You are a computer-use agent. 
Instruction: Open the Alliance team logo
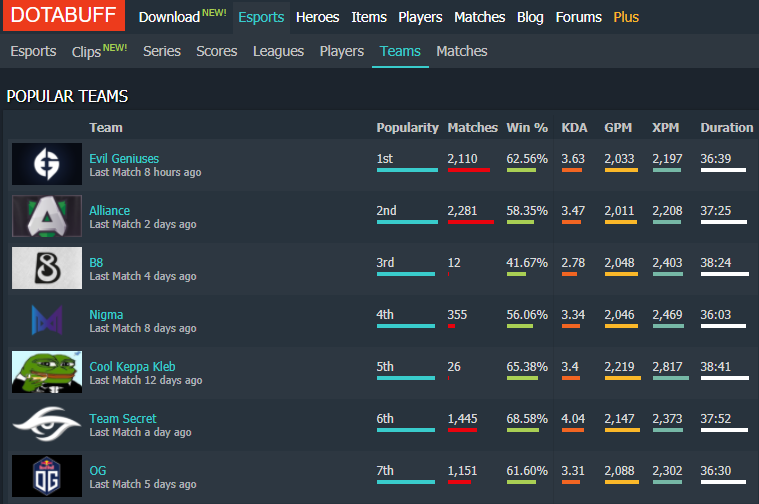(47, 216)
